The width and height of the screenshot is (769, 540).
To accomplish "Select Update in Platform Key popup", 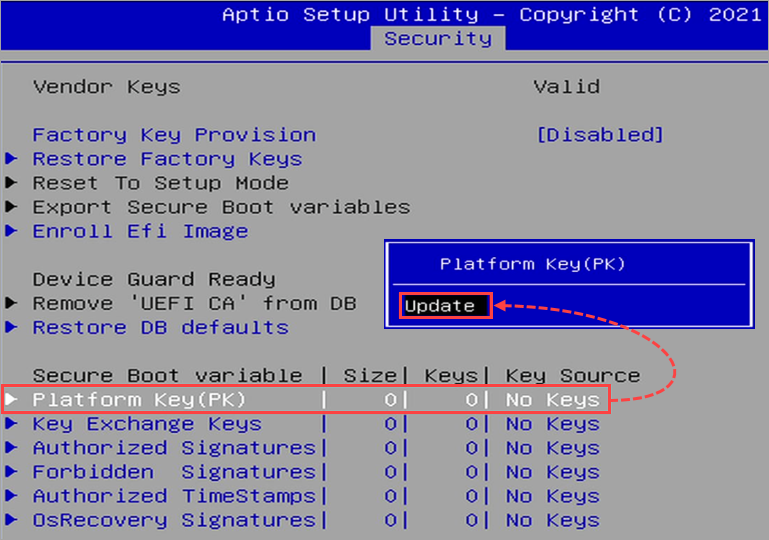I will click(x=440, y=306).
